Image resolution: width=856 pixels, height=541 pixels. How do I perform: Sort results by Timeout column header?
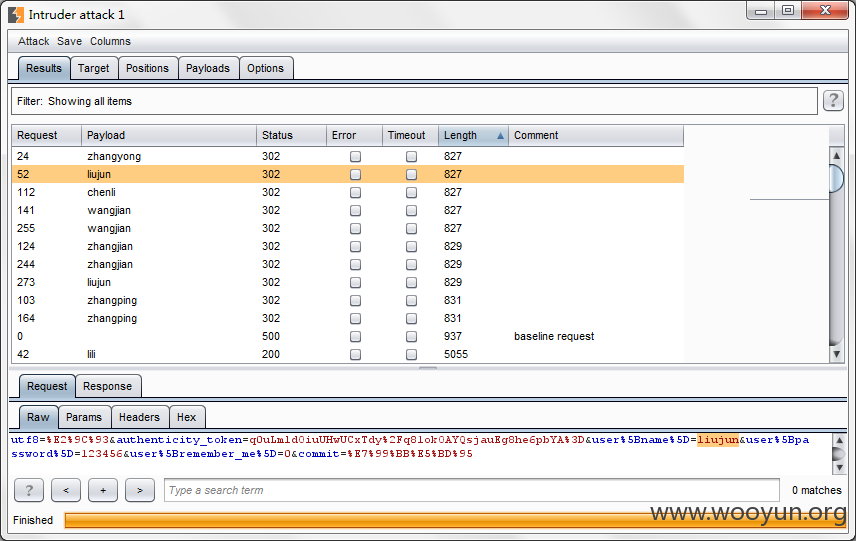click(x=411, y=135)
